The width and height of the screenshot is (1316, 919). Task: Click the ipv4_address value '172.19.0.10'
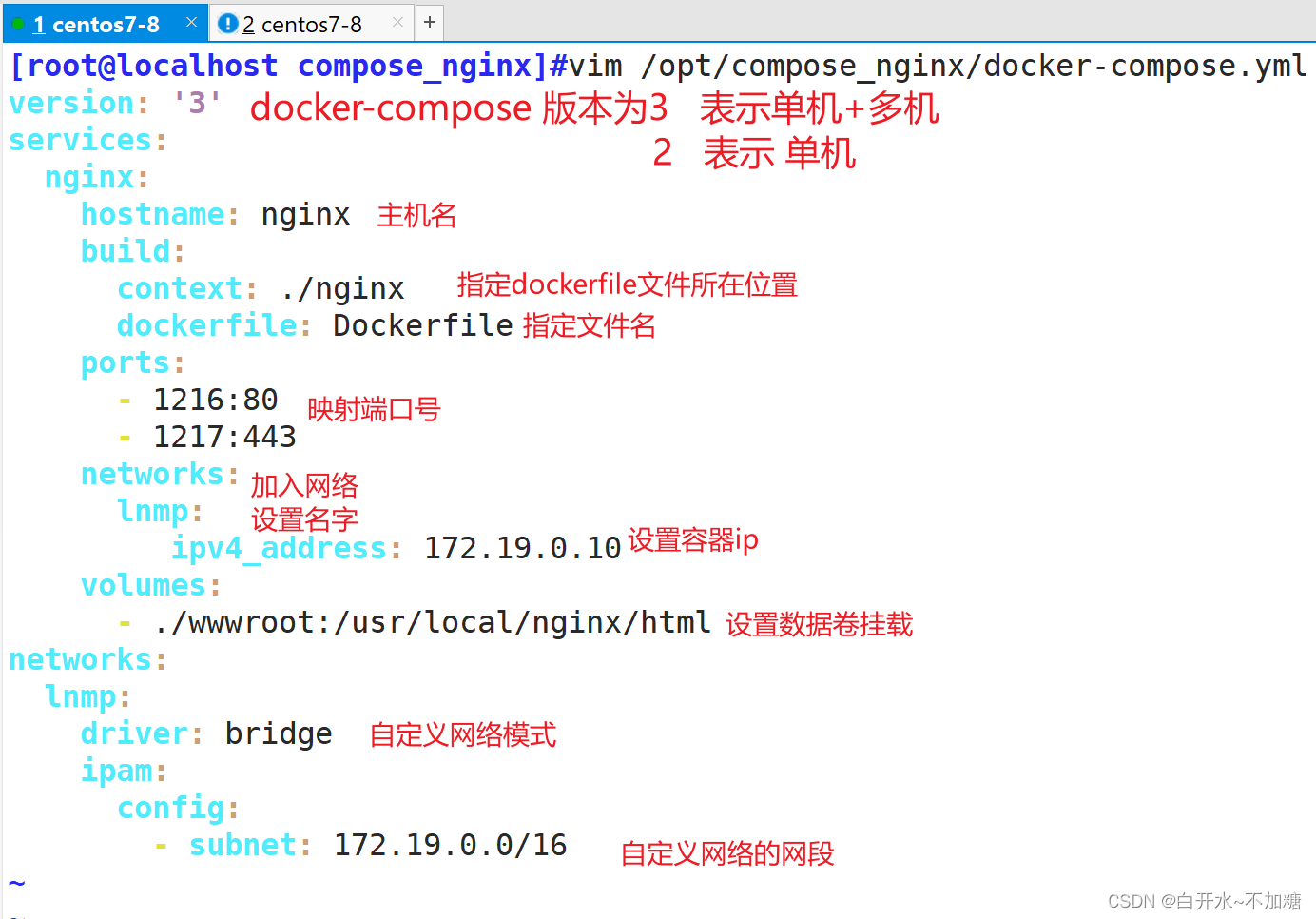click(523, 547)
